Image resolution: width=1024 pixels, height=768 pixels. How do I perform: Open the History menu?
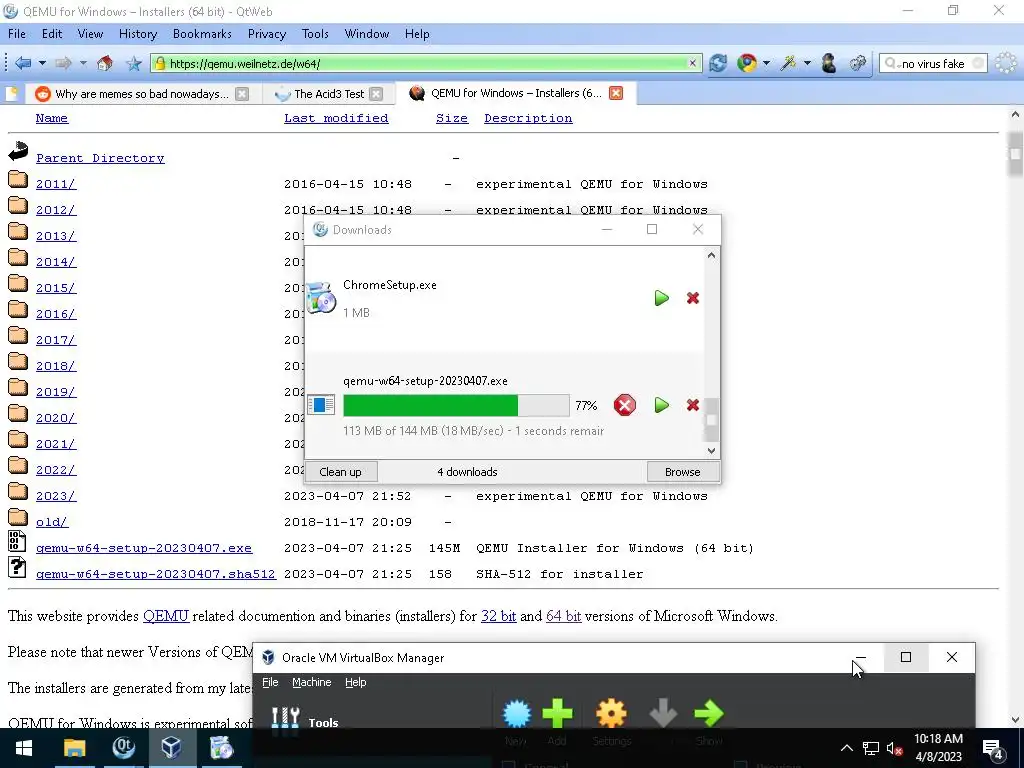click(138, 34)
